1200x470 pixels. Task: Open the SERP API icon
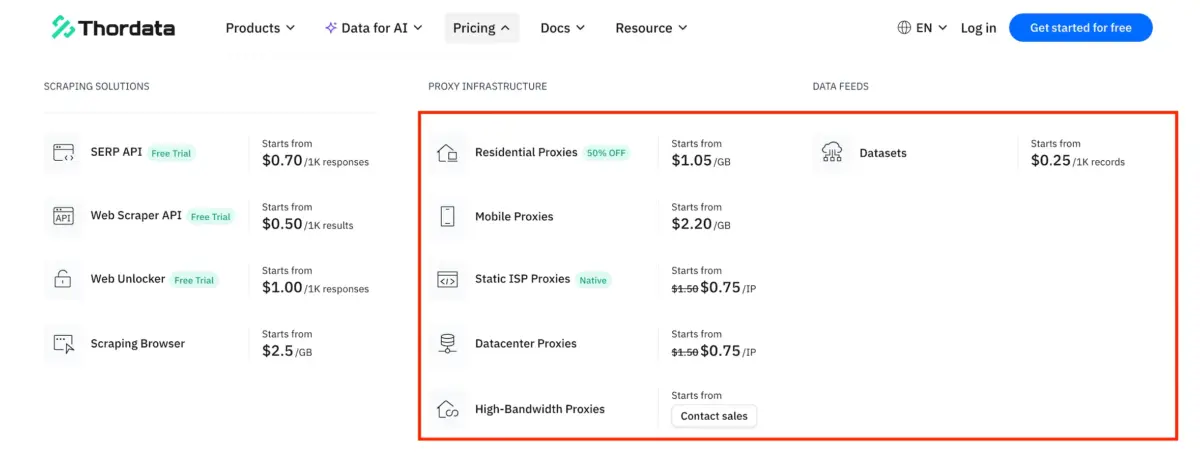point(63,153)
